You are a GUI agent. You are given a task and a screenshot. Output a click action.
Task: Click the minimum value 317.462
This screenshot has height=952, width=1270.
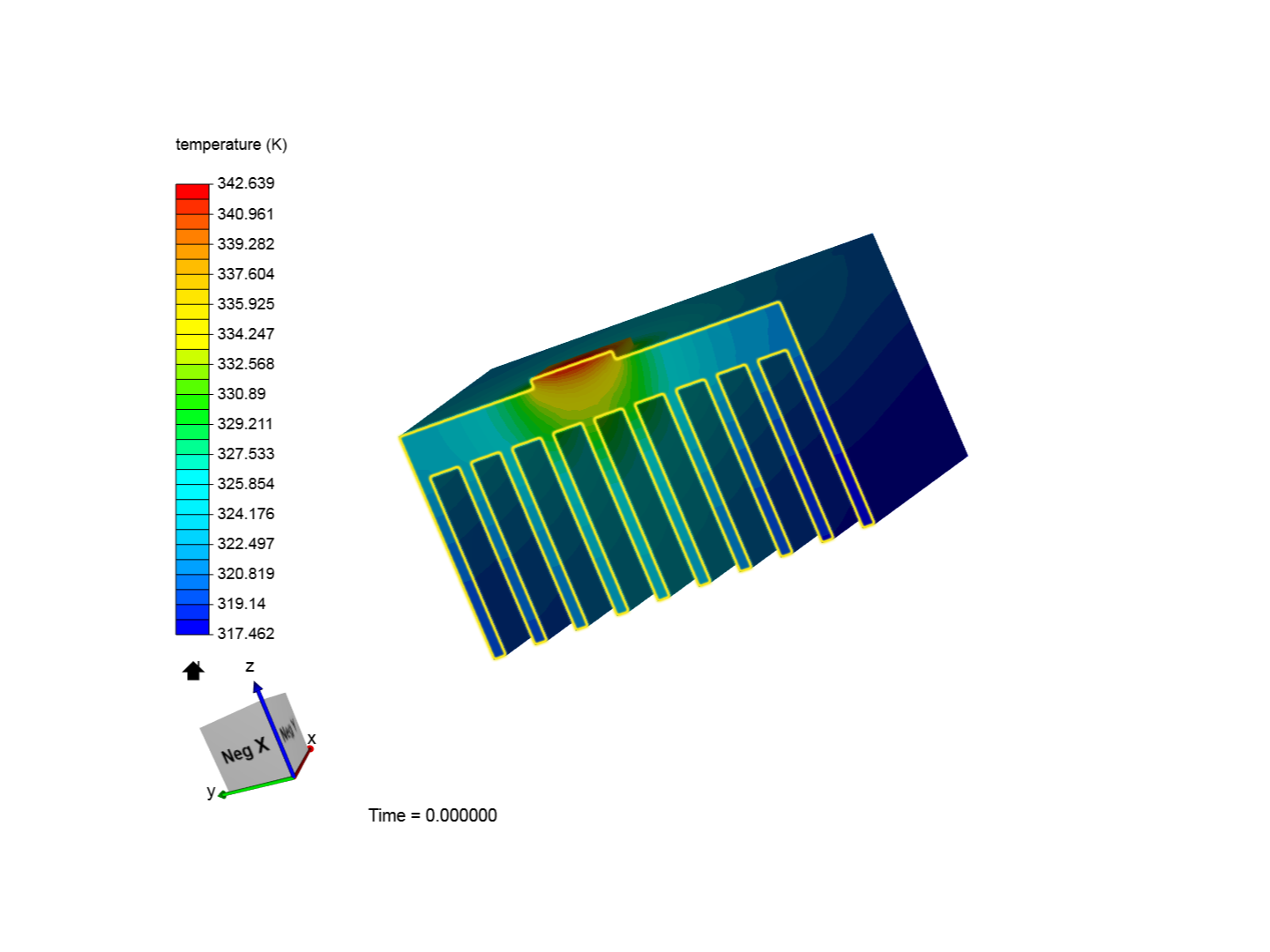pyautogui.click(x=246, y=634)
